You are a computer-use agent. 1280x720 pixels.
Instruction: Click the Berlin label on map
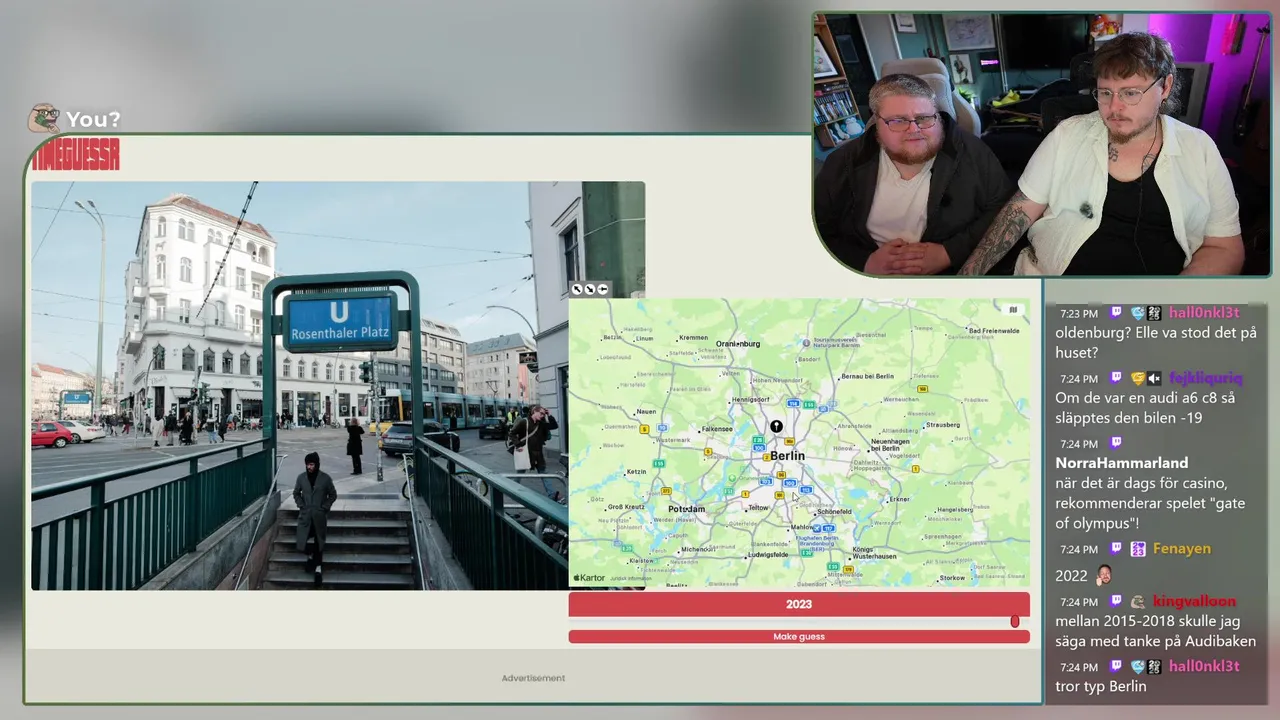[787, 455]
